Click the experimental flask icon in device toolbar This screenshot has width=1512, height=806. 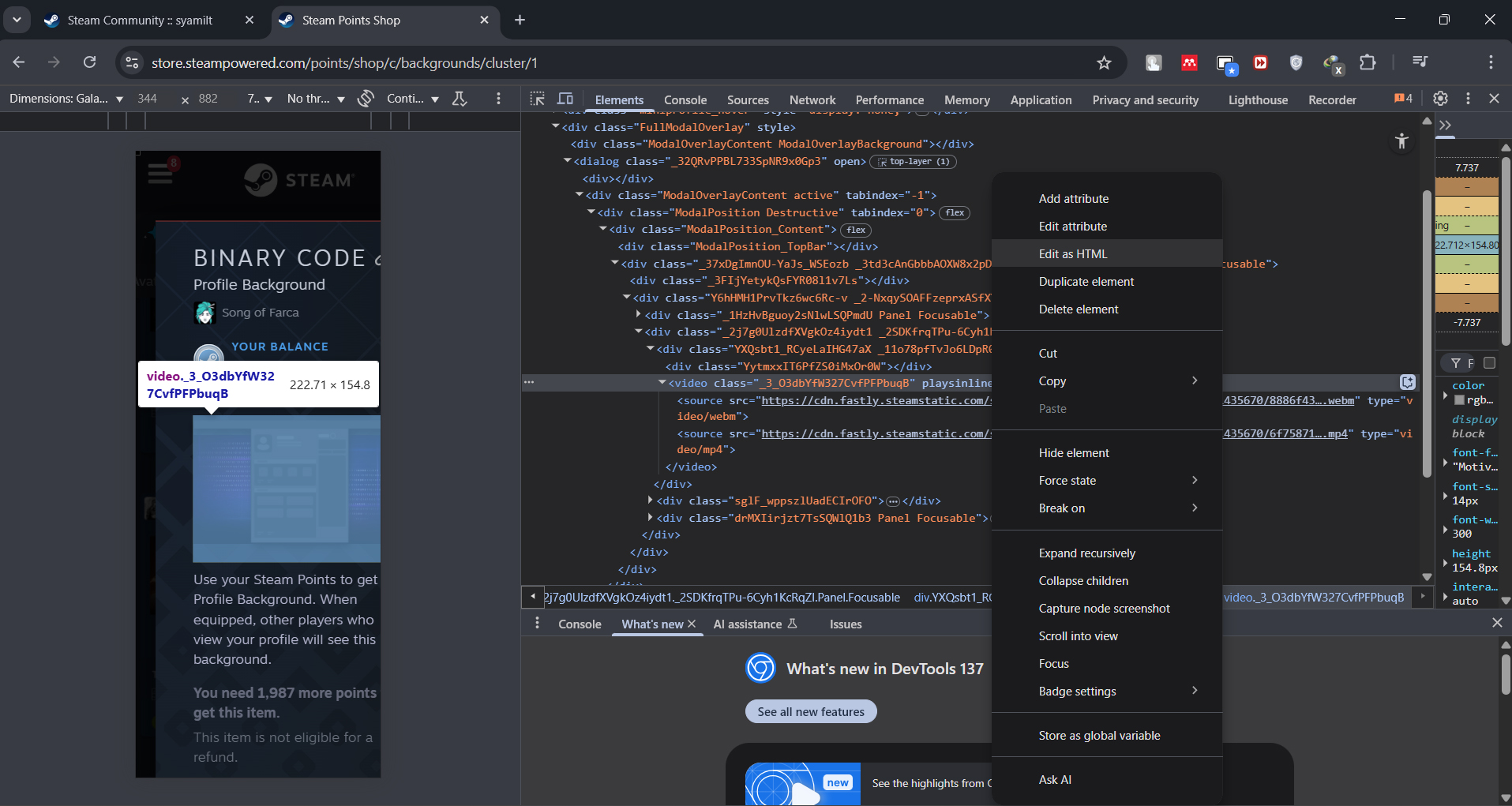pyautogui.click(x=460, y=99)
